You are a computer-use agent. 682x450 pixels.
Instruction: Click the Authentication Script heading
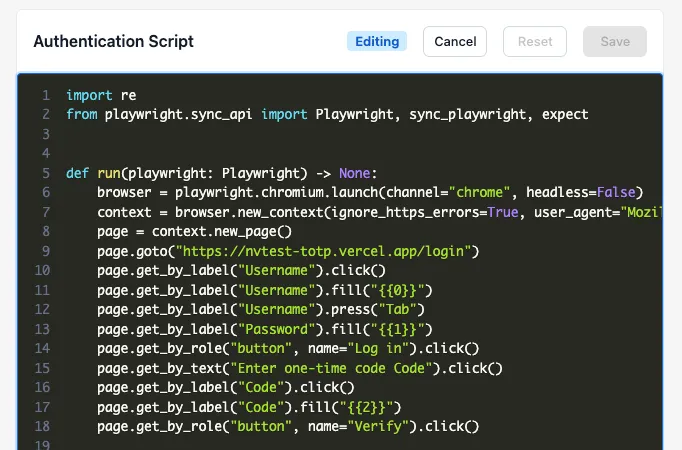click(x=114, y=41)
